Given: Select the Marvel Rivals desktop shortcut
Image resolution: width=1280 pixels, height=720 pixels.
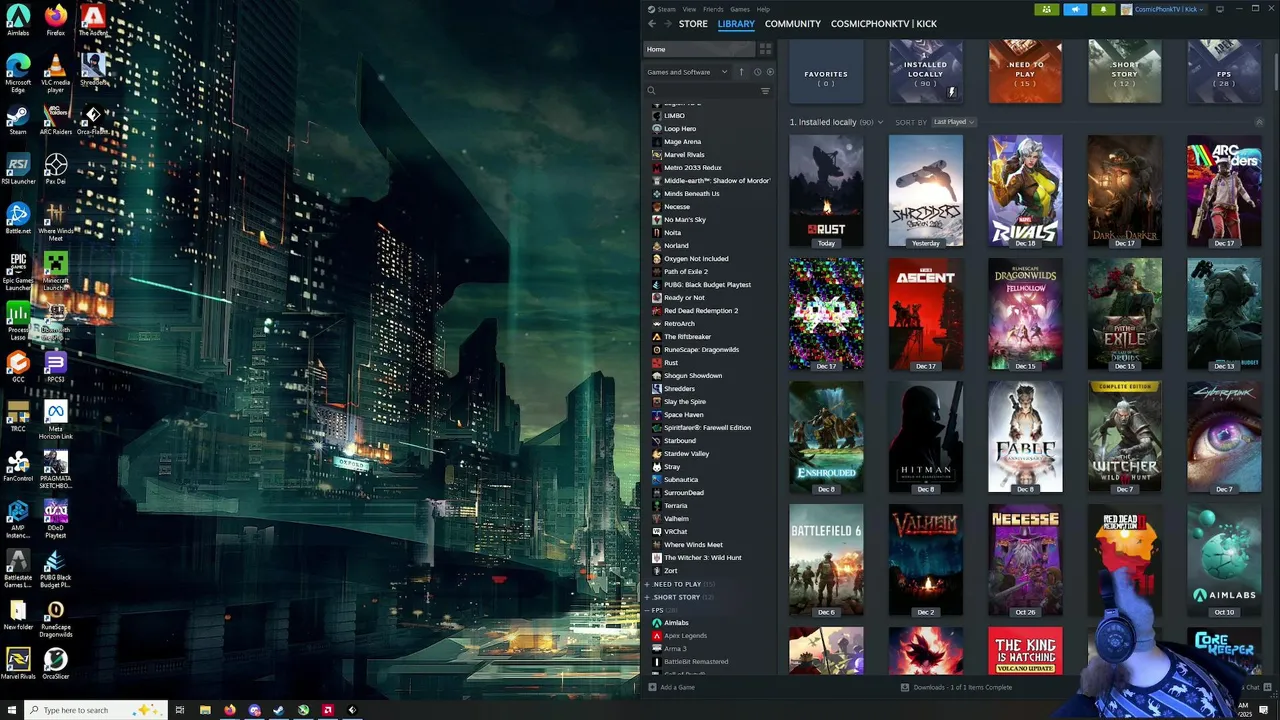Looking at the screenshot, I should point(18,663).
